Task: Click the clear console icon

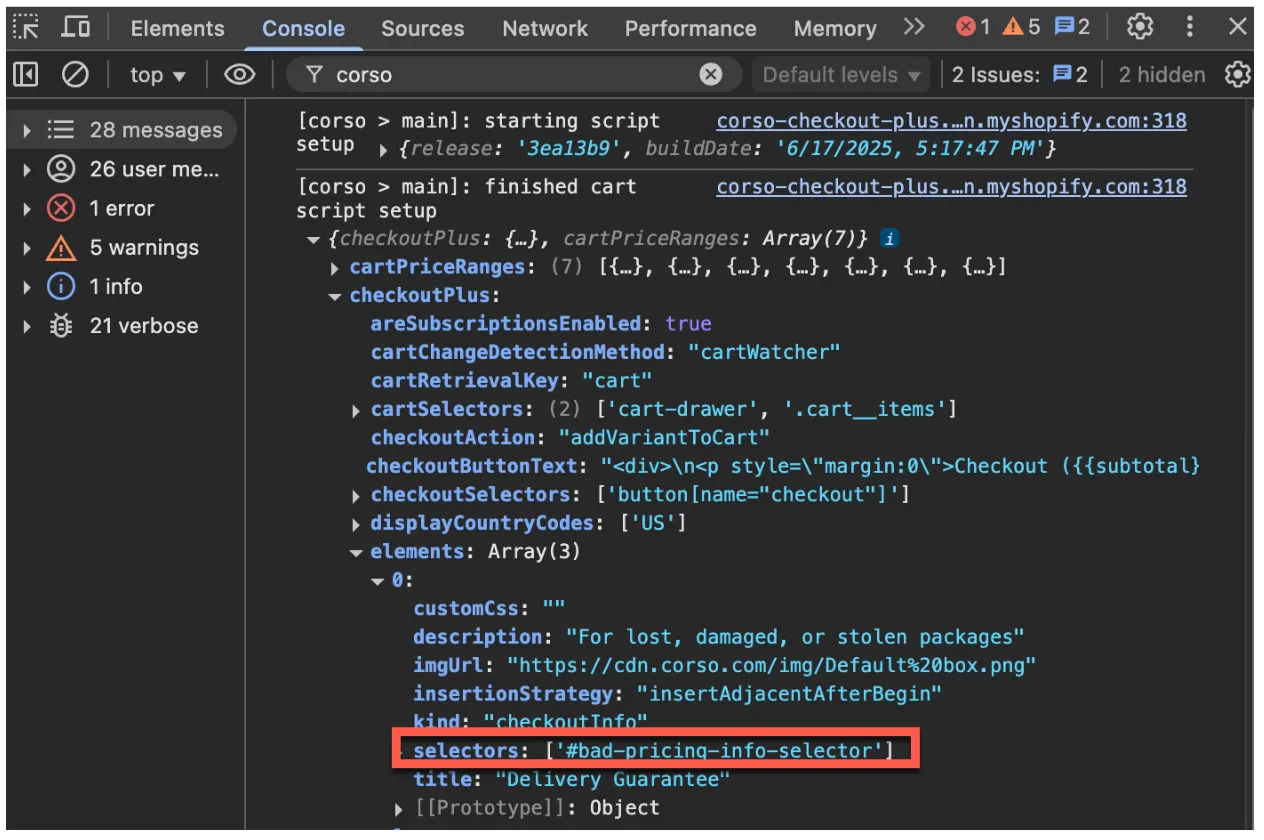Action: click(x=75, y=75)
